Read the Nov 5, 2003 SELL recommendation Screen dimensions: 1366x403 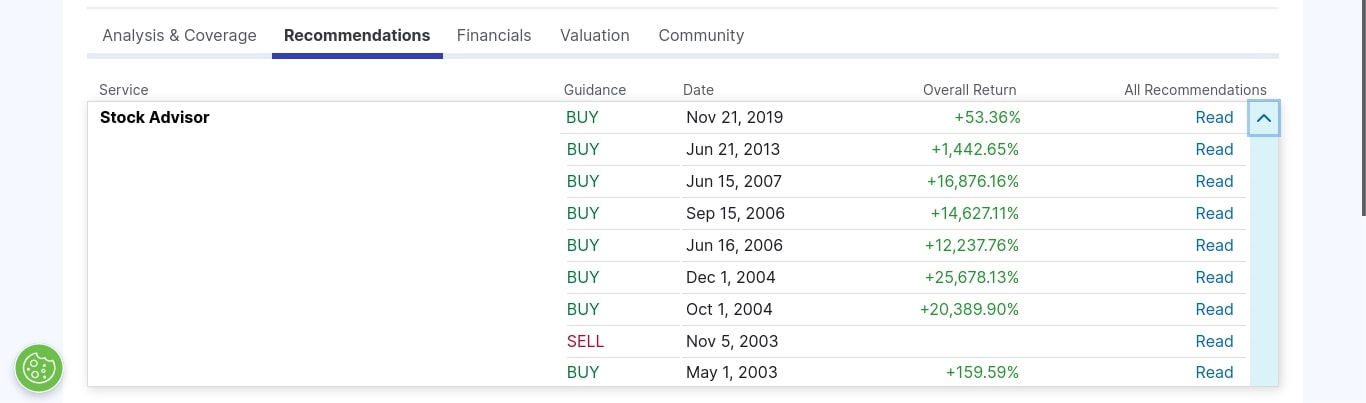pos(1214,341)
